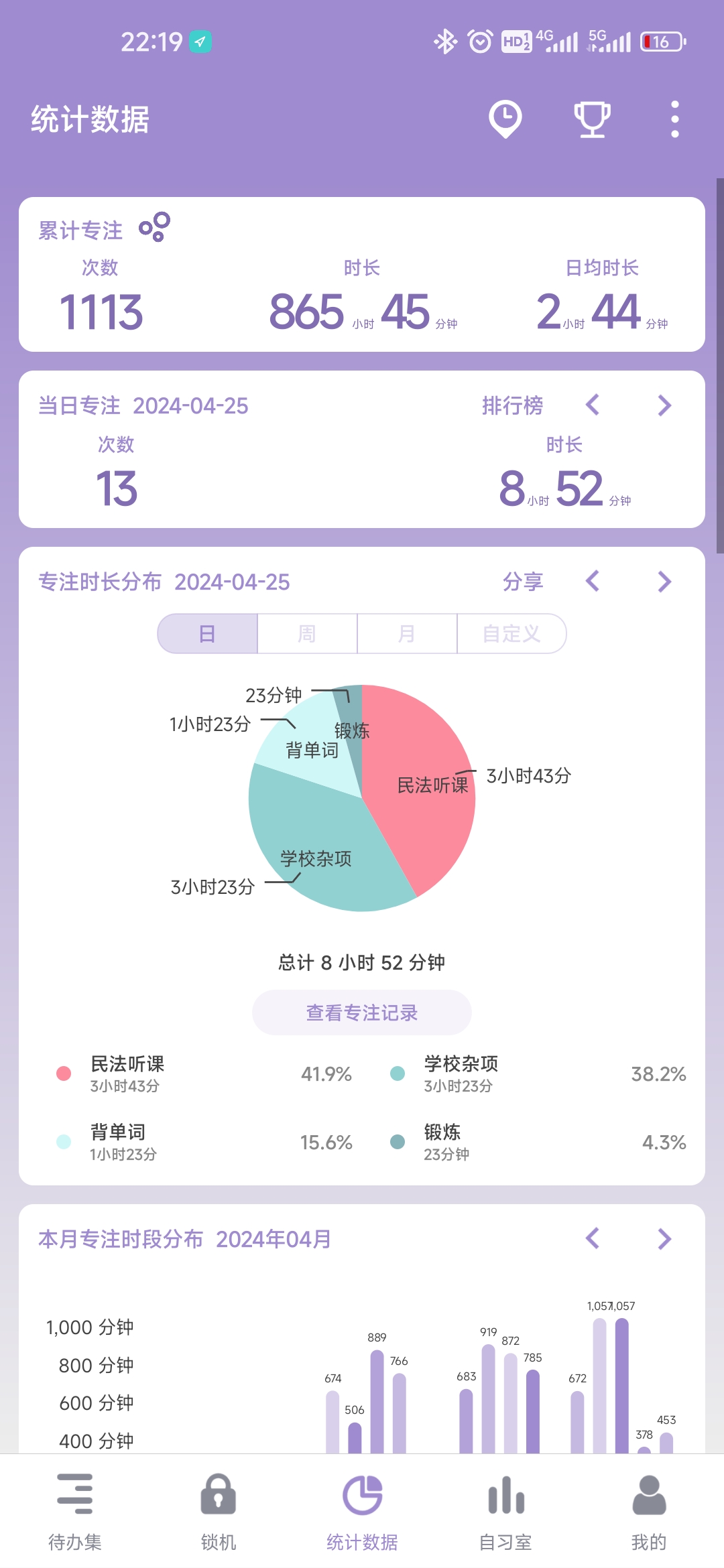Show previous month in 本月专注时段分布
Screen dimensions: 724x1568
pos(593,1238)
